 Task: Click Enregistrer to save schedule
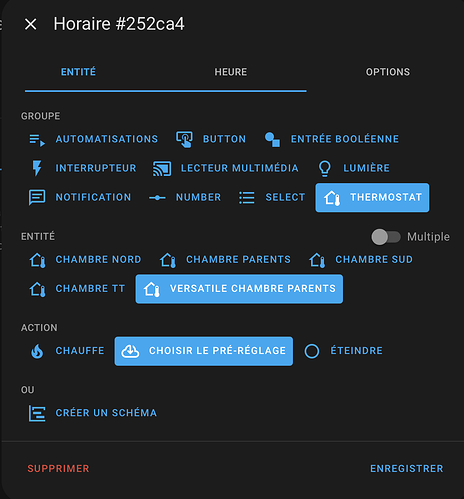click(407, 469)
